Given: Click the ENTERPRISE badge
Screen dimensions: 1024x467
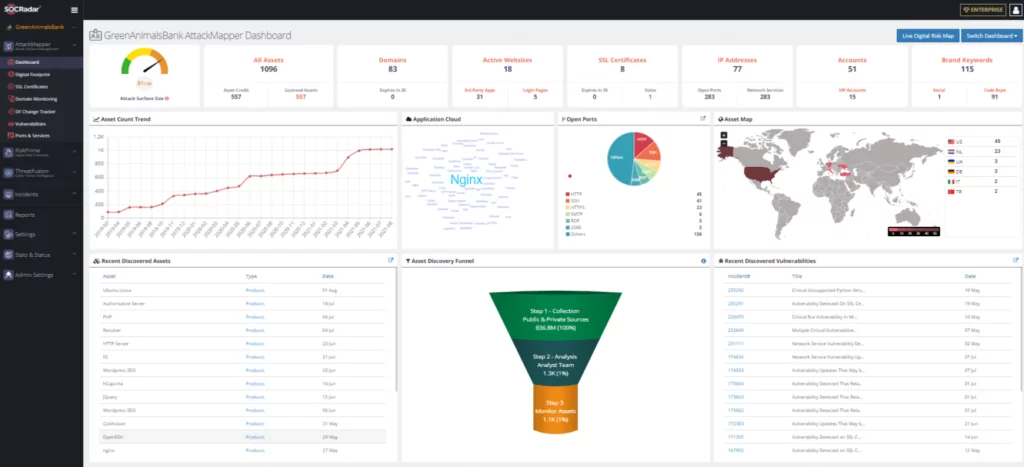Looking at the screenshot, I should point(983,10).
